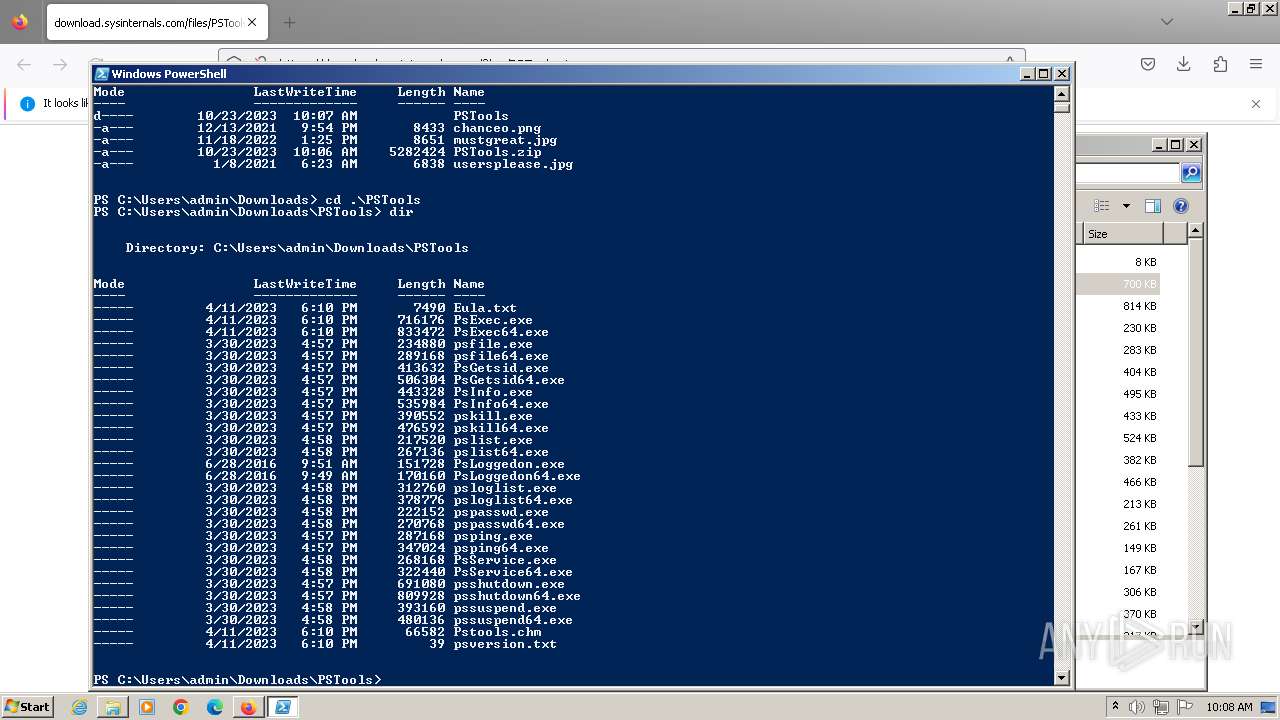This screenshot has height=720, width=1280.
Task: Click the PsExec.exe row in PowerShell
Action: (x=313, y=320)
